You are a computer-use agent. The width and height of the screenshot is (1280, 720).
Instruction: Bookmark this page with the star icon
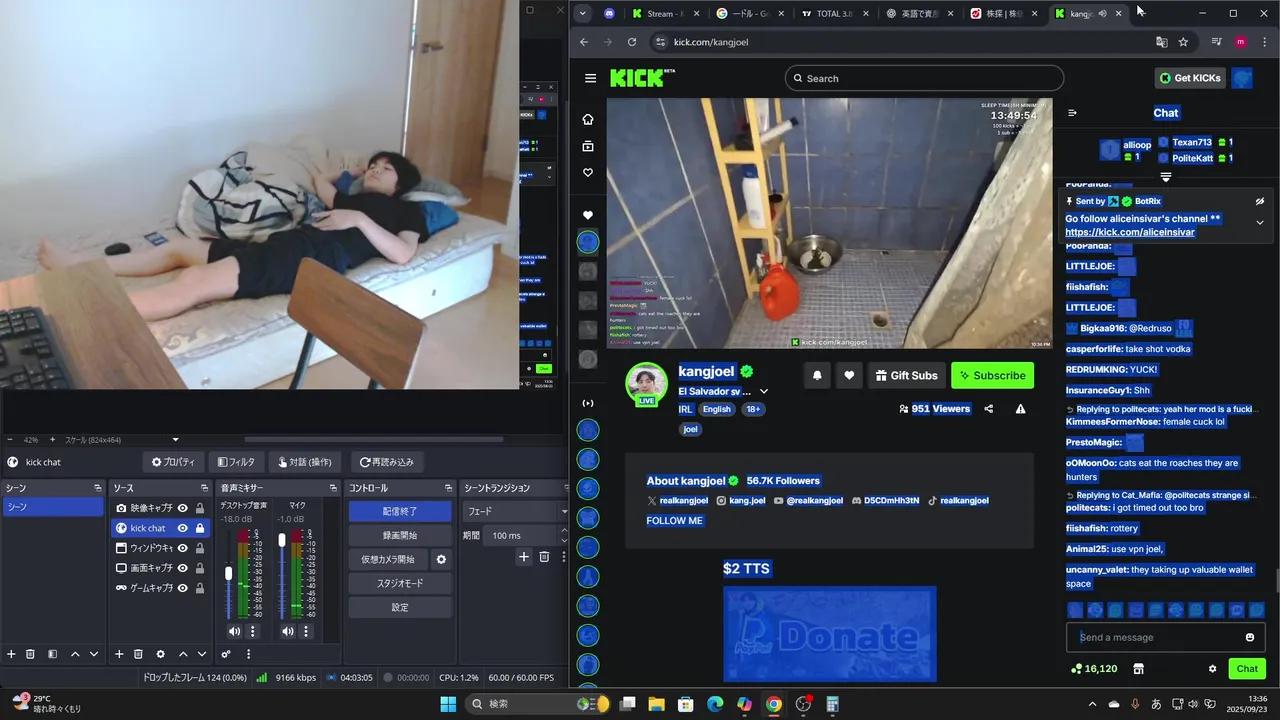click(1183, 42)
